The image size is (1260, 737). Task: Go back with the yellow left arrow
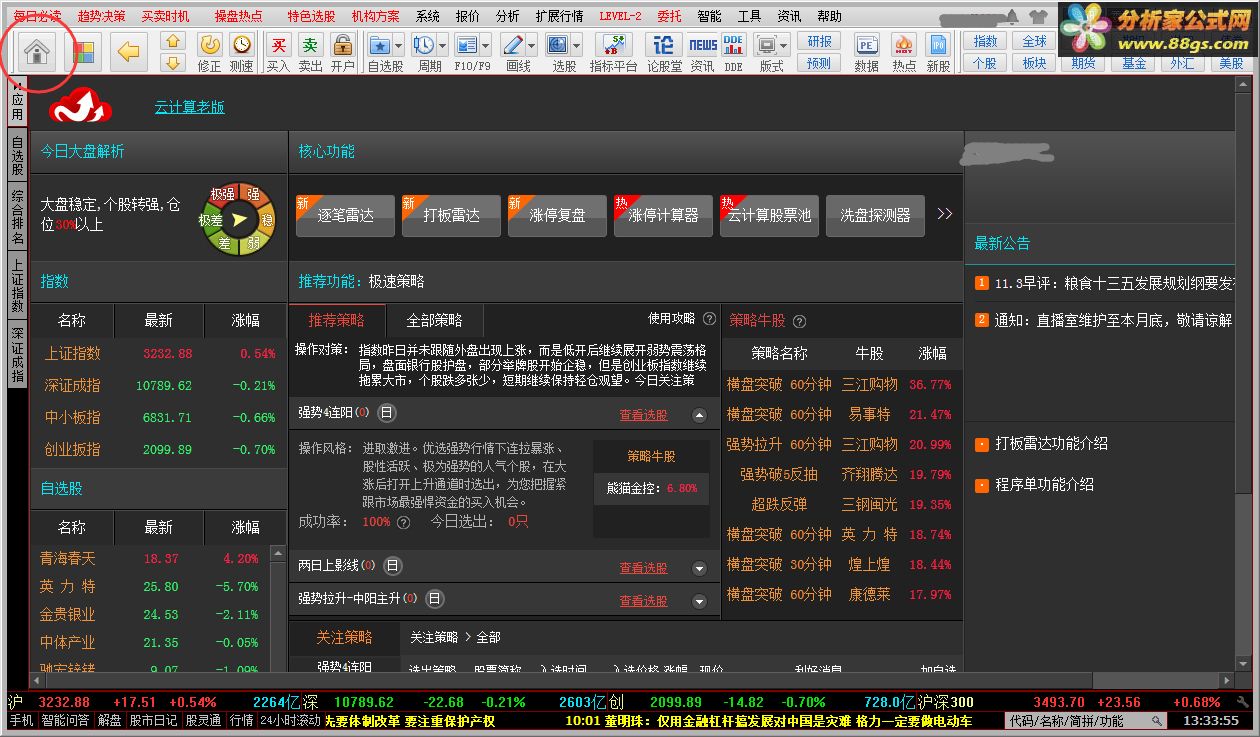pyautogui.click(x=129, y=52)
